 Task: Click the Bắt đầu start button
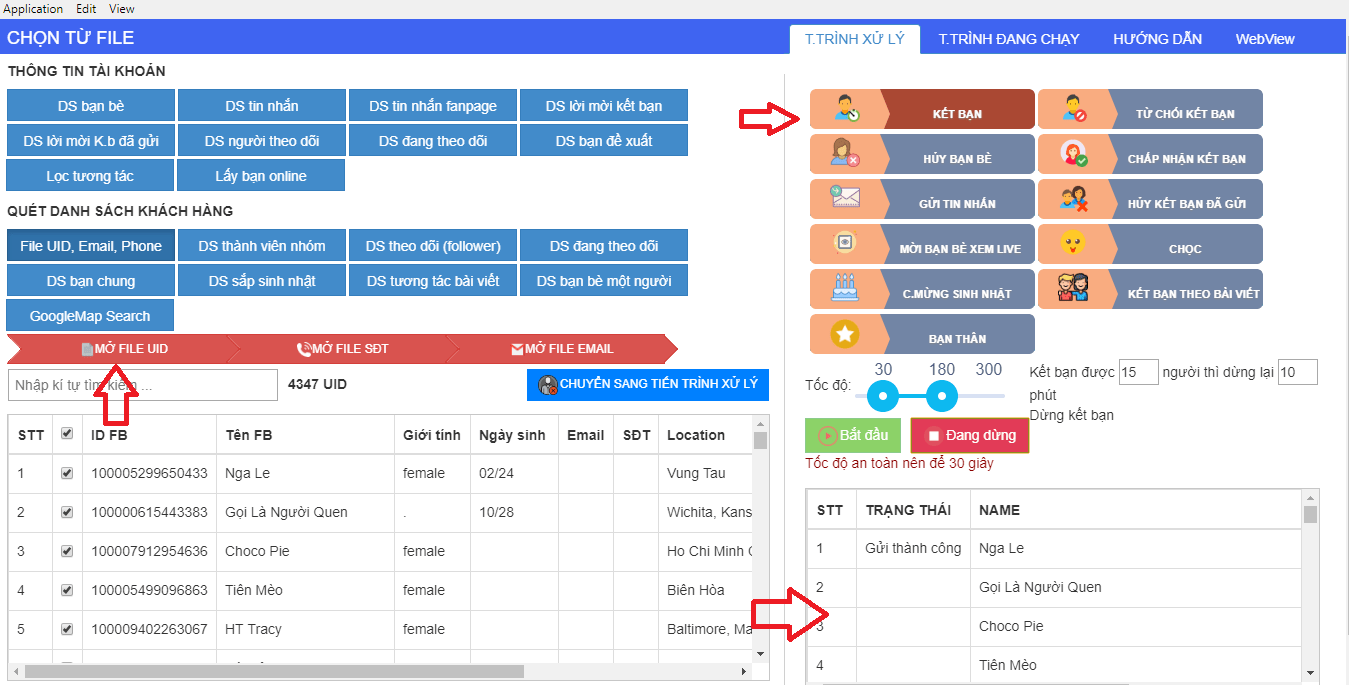pos(853,435)
